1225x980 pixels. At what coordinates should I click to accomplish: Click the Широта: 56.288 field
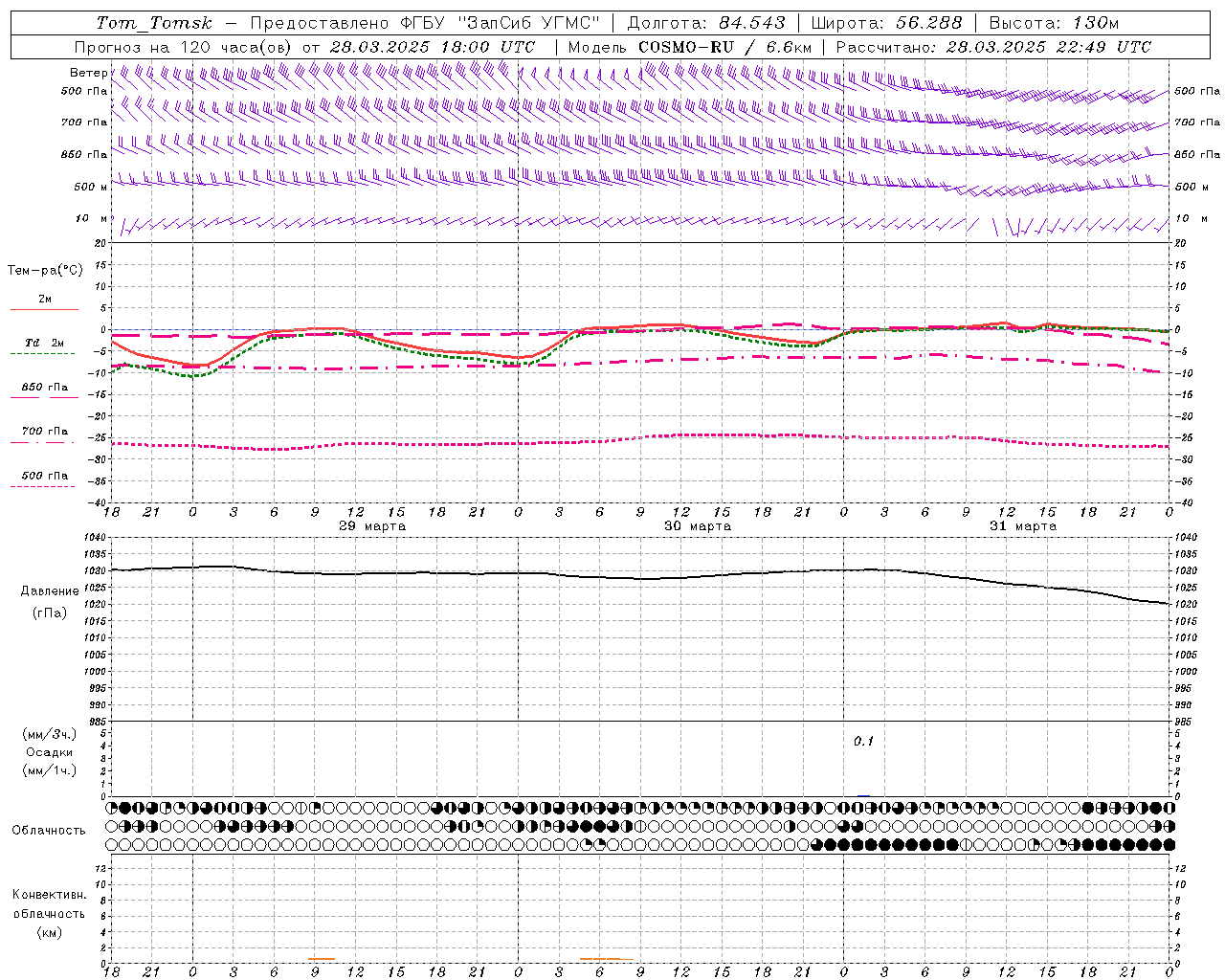tap(886, 23)
